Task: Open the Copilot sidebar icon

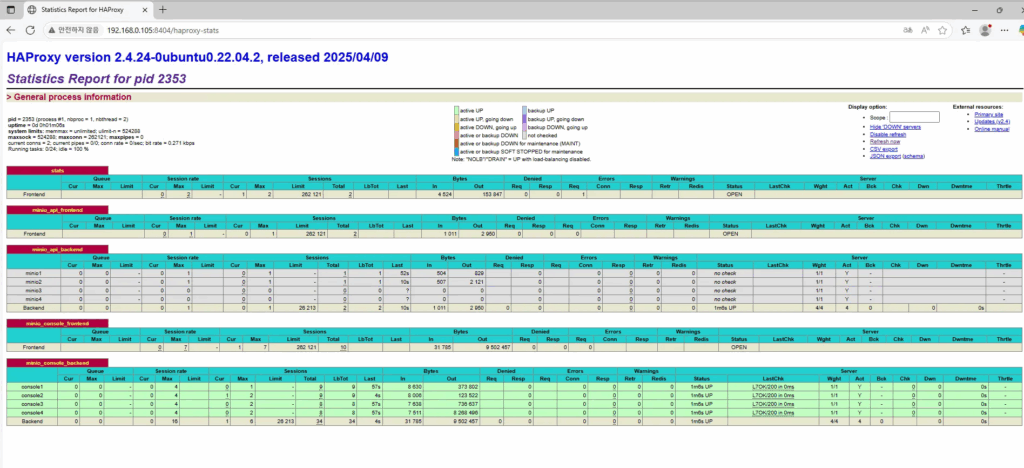Action: 1021,30
